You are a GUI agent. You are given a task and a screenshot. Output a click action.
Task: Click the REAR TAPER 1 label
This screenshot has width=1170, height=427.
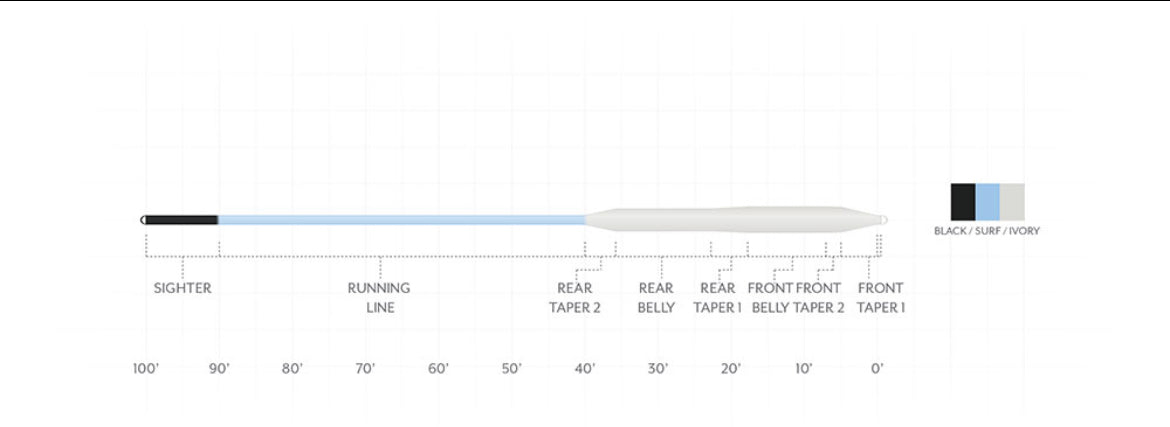pyautogui.click(x=718, y=298)
